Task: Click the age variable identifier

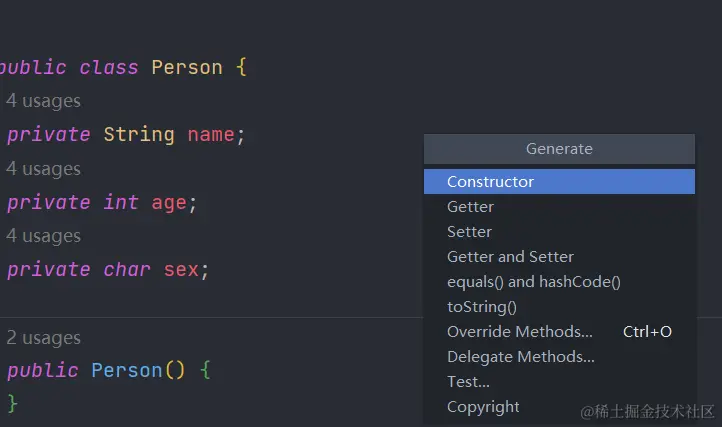Action: pos(169,203)
